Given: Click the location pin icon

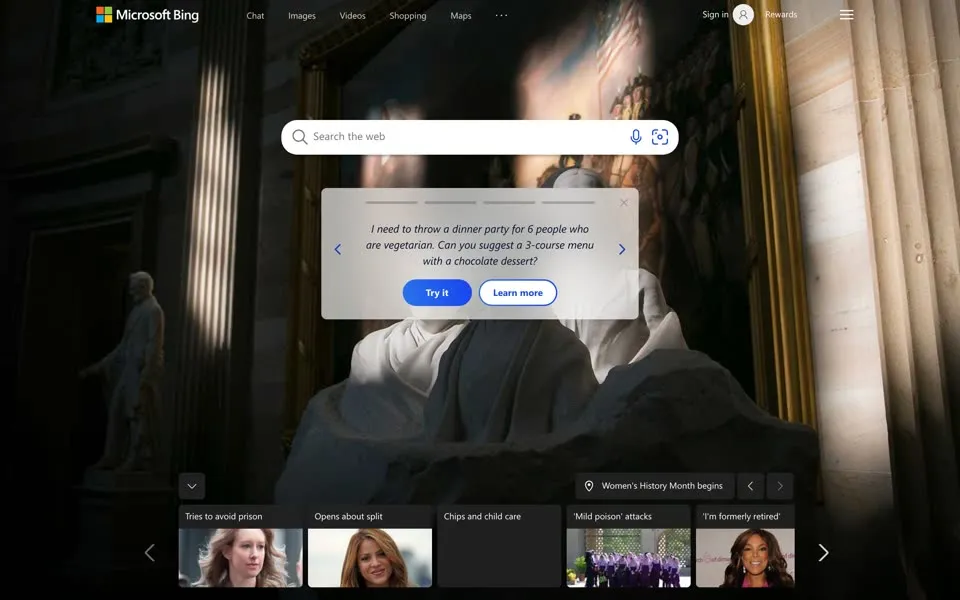Looking at the screenshot, I should (588, 486).
